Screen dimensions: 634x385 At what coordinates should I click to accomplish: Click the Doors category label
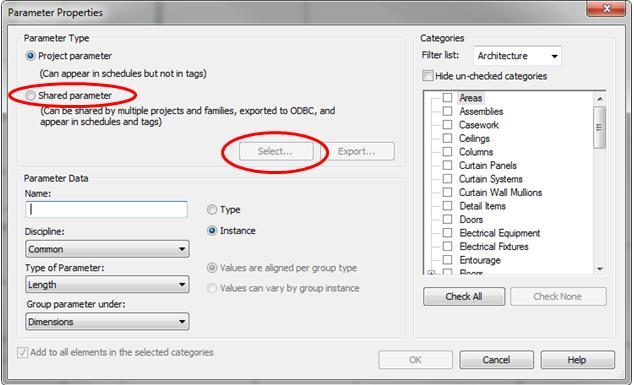(x=471, y=220)
